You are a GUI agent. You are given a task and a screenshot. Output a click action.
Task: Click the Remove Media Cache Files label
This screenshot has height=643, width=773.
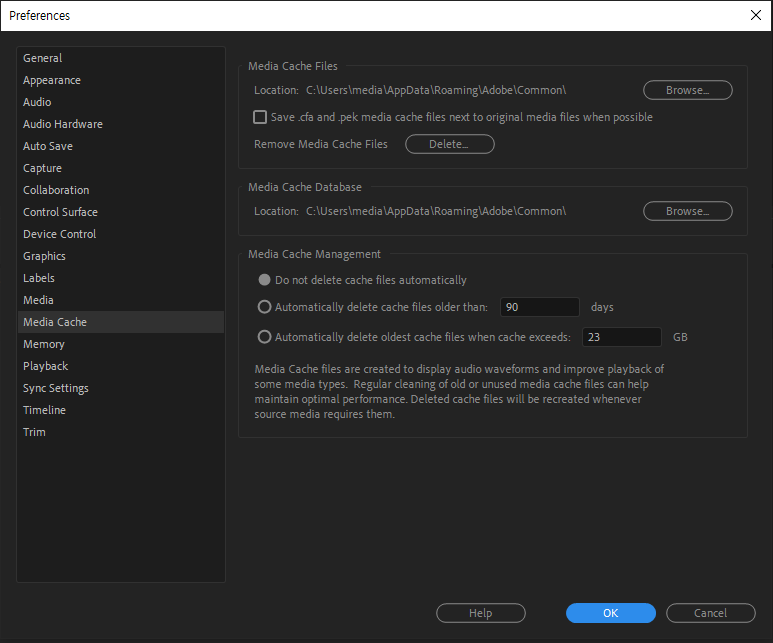coord(321,144)
